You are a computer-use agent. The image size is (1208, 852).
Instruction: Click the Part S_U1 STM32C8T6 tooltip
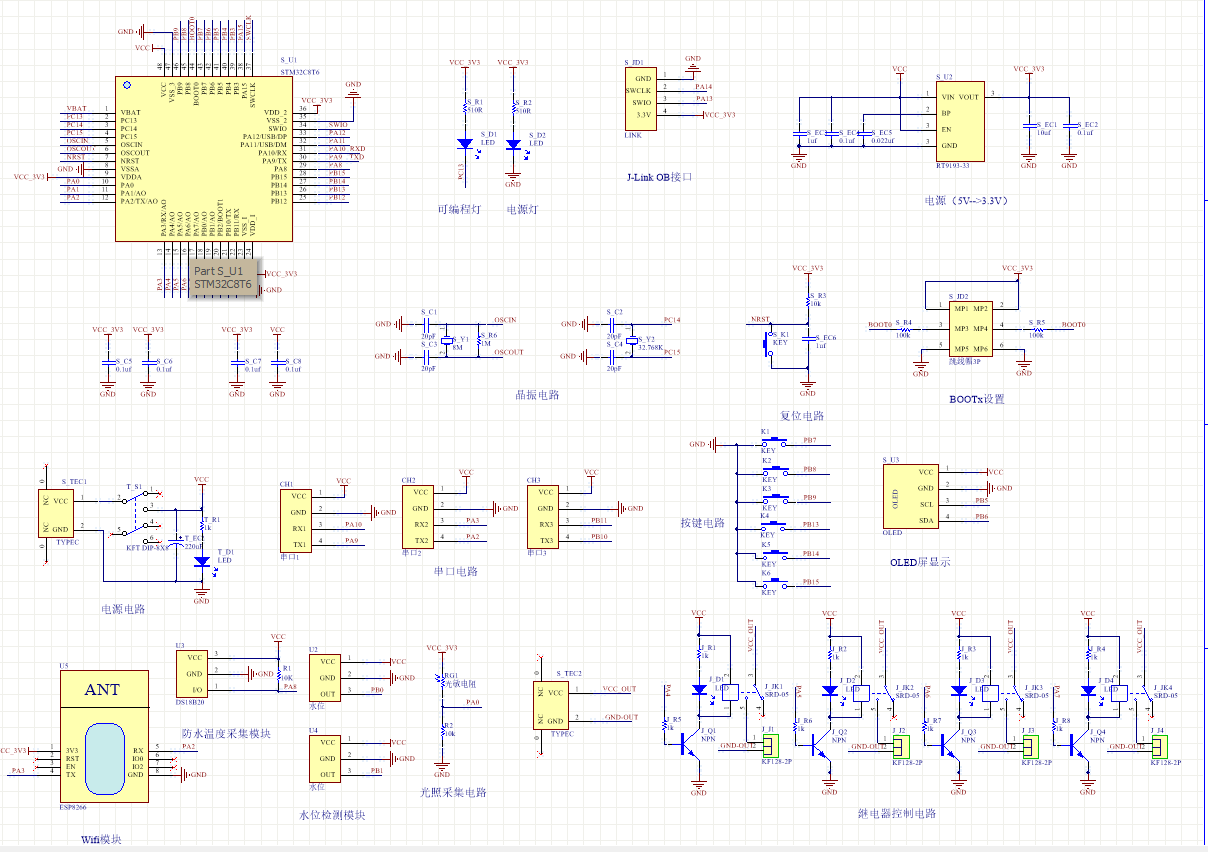click(223, 277)
